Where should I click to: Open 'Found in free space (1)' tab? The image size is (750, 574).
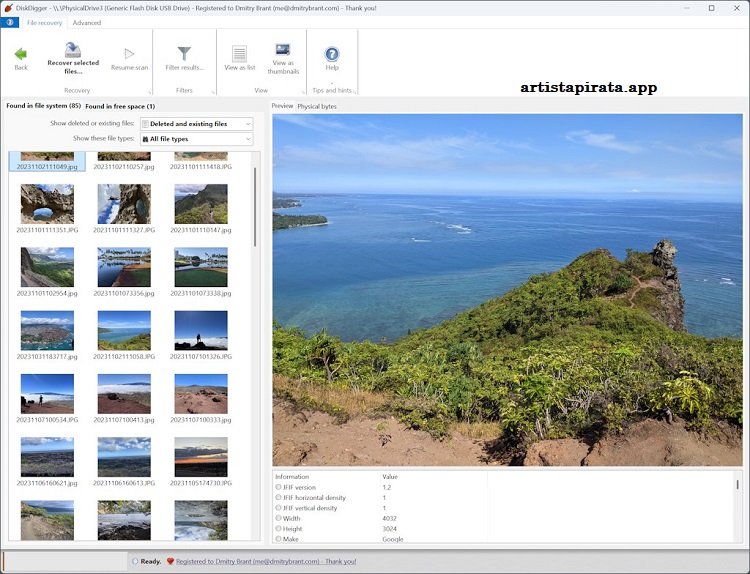pos(120,106)
